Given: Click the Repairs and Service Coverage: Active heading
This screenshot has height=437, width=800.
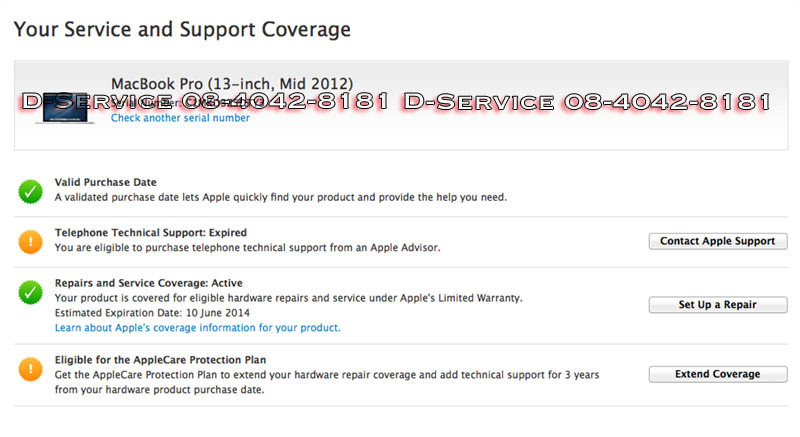Looking at the screenshot, I should 148,283.
